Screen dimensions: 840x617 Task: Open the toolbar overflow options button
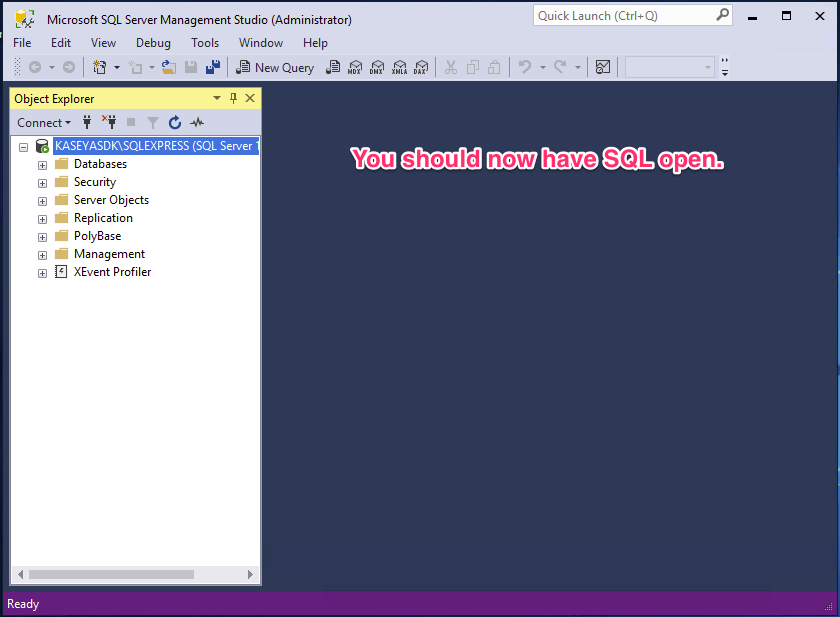coord(725,67)
